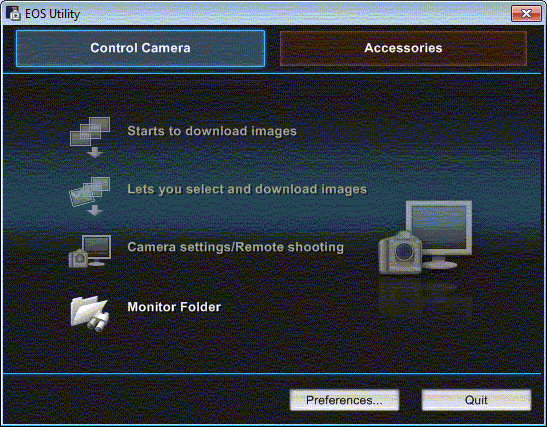Open the Monitor Folder option
The height and width of the screenshot is (427, 547).
(x=174, y=307)
